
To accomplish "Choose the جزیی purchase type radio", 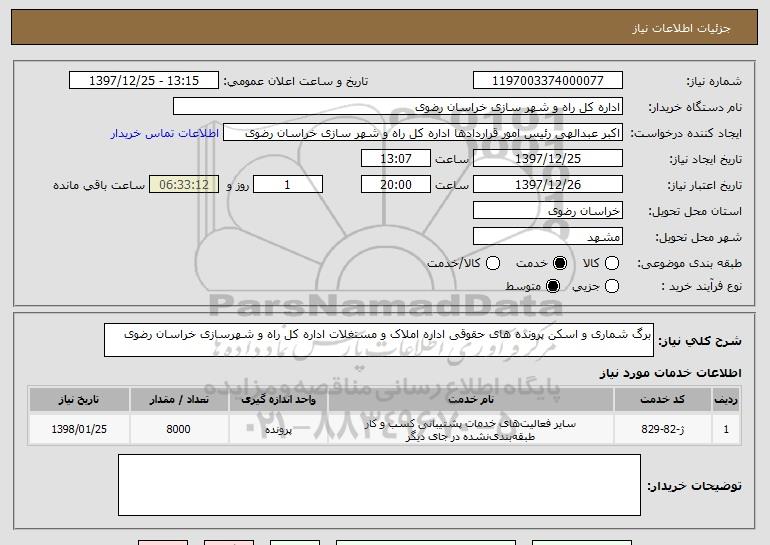I will pyautogui.click(x=611, y=286).
